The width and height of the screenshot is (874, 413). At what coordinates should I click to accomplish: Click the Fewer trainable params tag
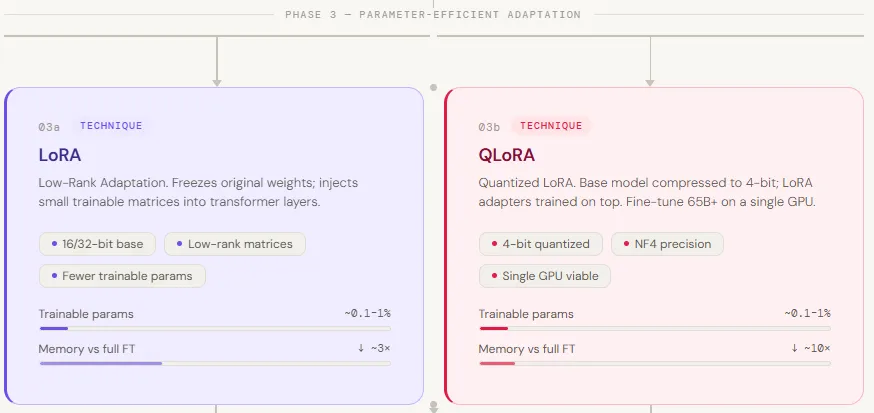click(122, 276)
